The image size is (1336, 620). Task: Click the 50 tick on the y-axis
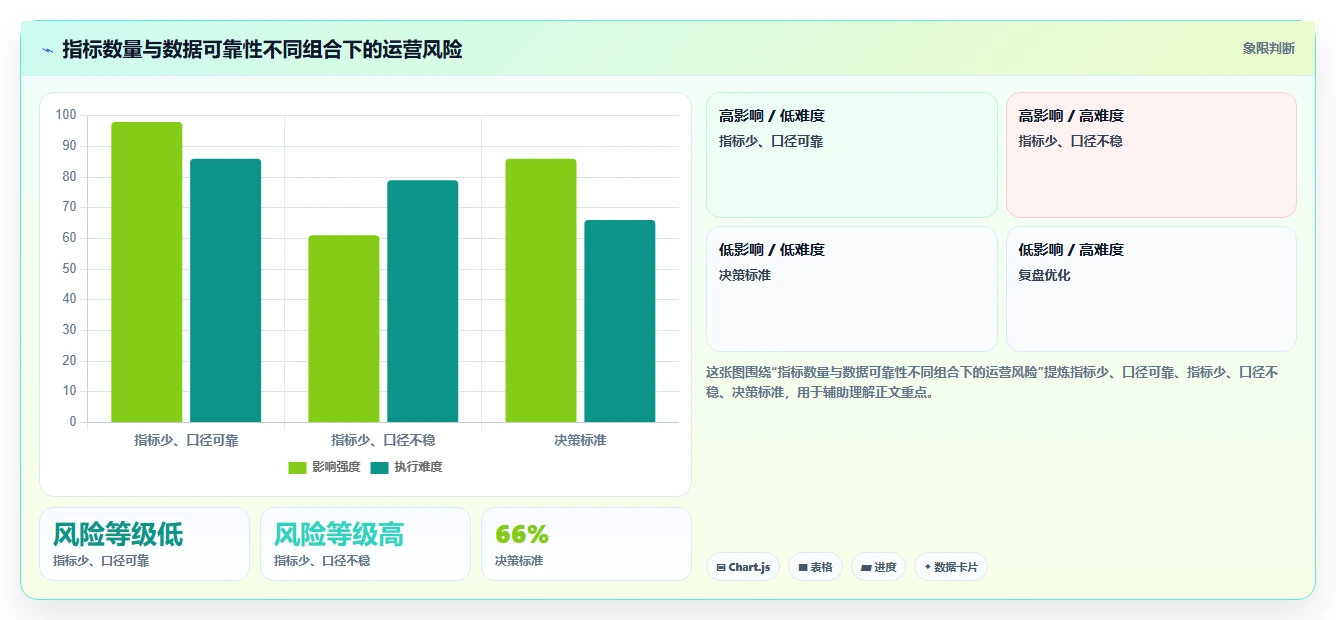click(x=69, y=269)
